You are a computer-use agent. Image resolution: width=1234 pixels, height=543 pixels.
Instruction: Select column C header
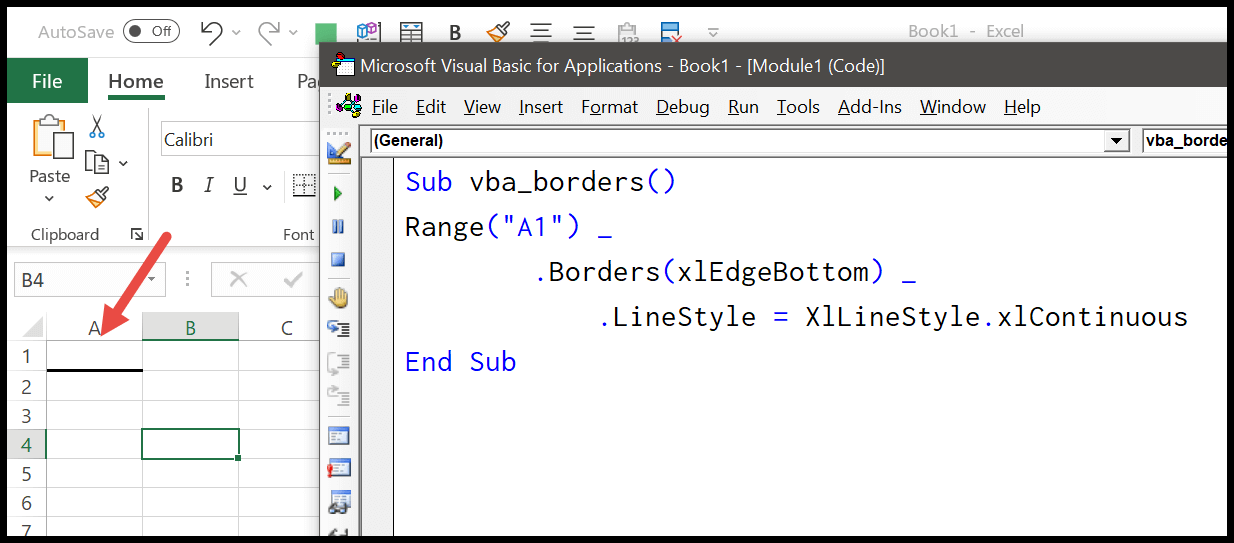point(286,328)
